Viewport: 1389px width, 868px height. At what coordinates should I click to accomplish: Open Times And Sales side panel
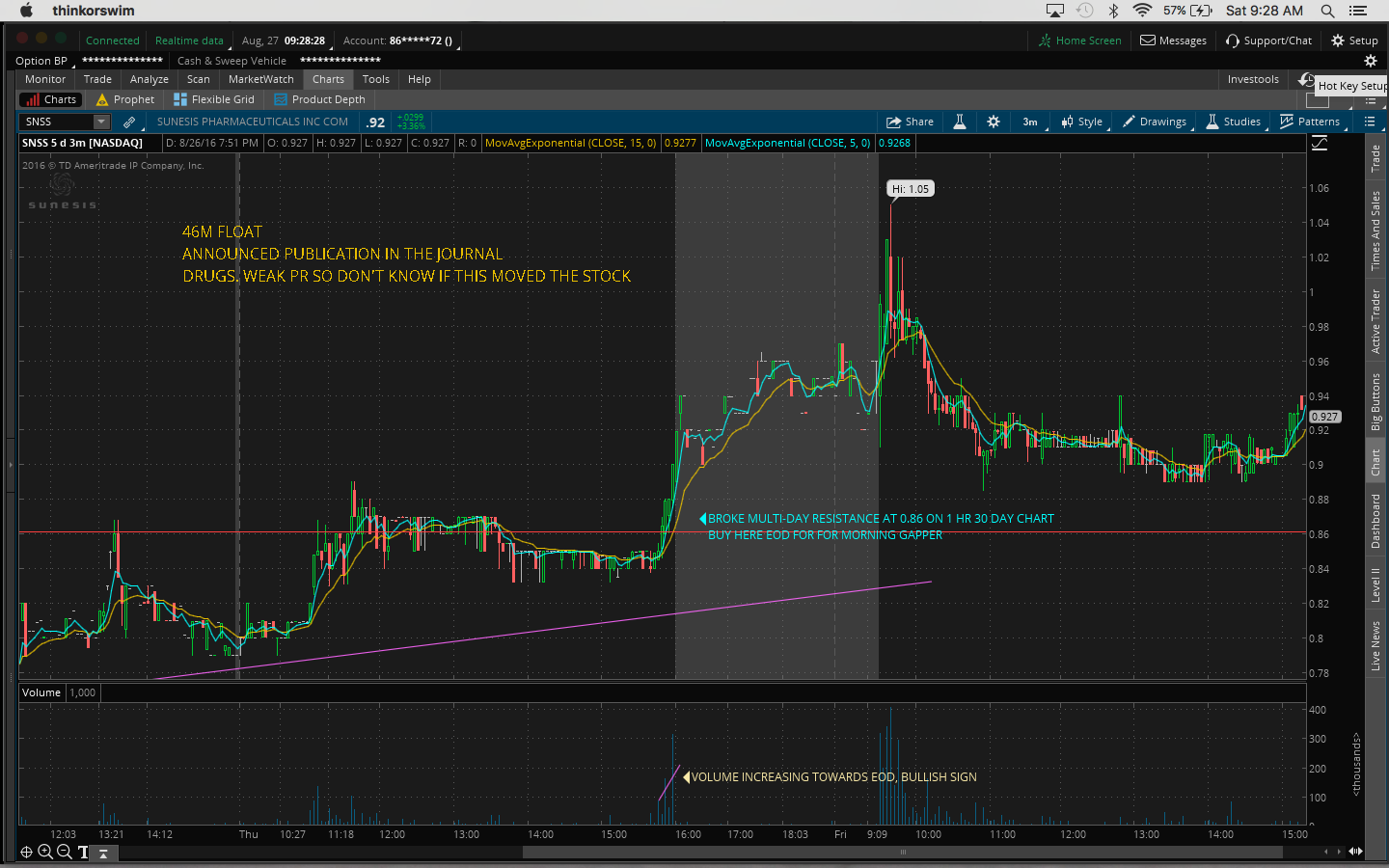pyautogui.click(x=1376, y=231)
